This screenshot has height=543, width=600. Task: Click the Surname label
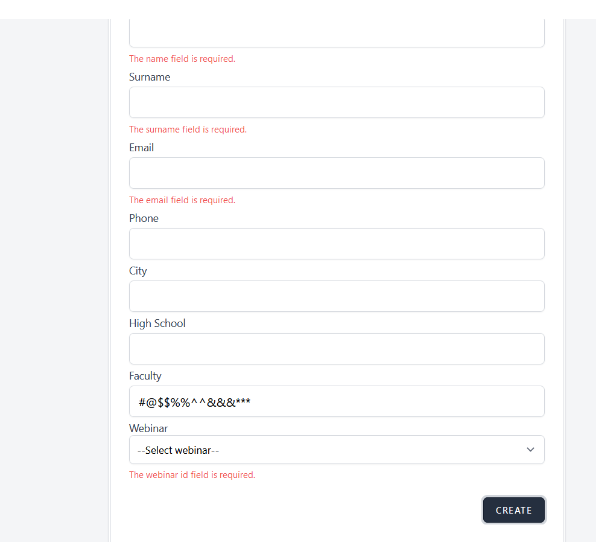point(150,77)
